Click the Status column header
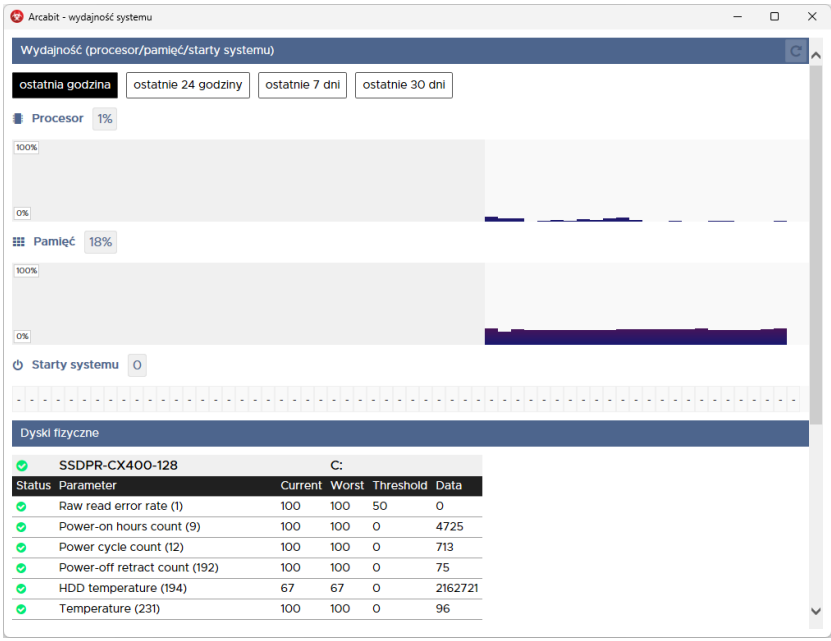The image size is (831, 641). click(x=33, y=486)
